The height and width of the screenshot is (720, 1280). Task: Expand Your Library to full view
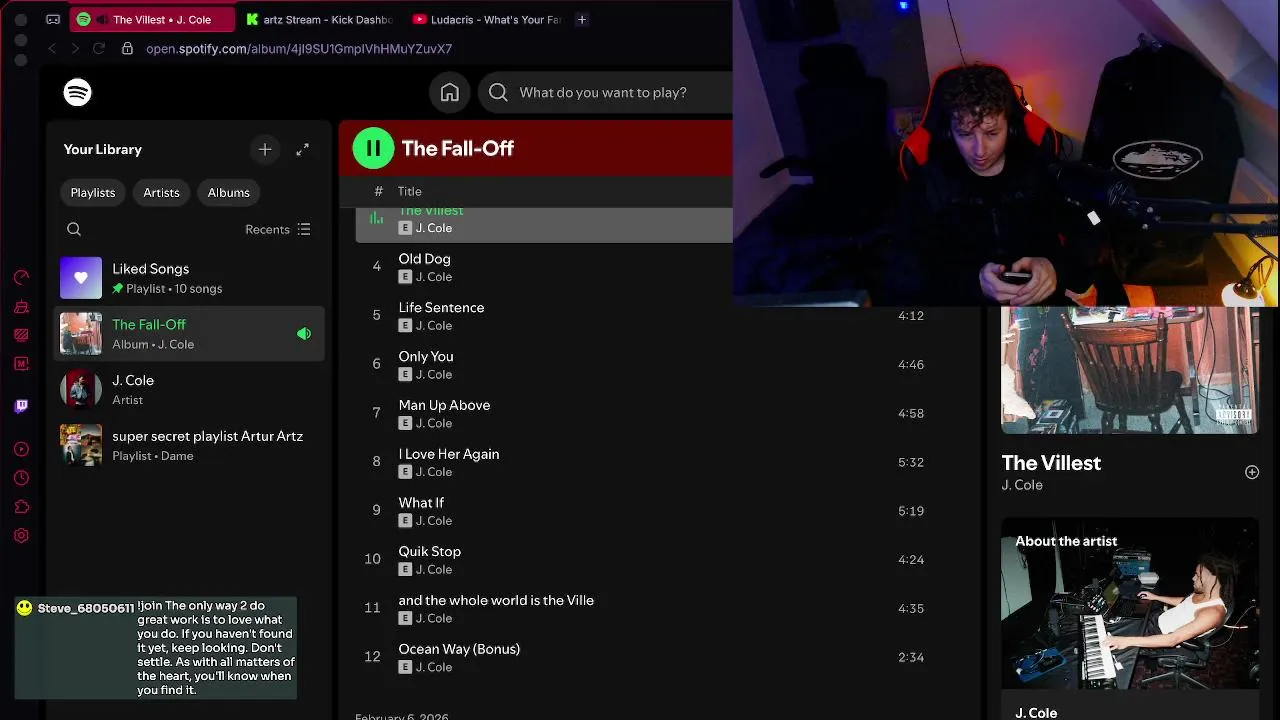(x=302, y=149)
